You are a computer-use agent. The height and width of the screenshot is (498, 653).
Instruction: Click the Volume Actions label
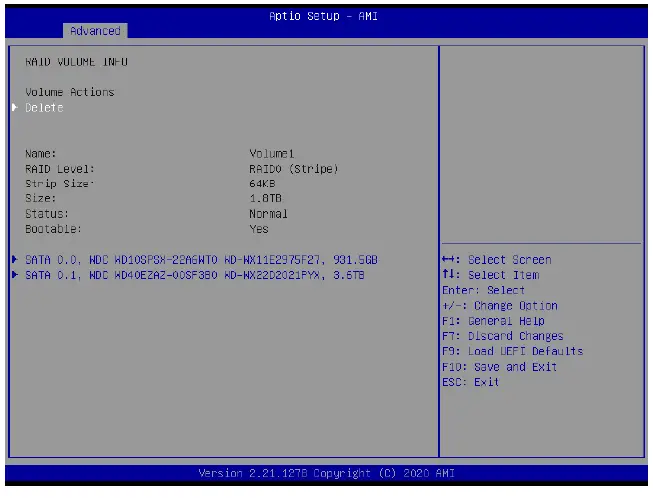tap(70, 92)
